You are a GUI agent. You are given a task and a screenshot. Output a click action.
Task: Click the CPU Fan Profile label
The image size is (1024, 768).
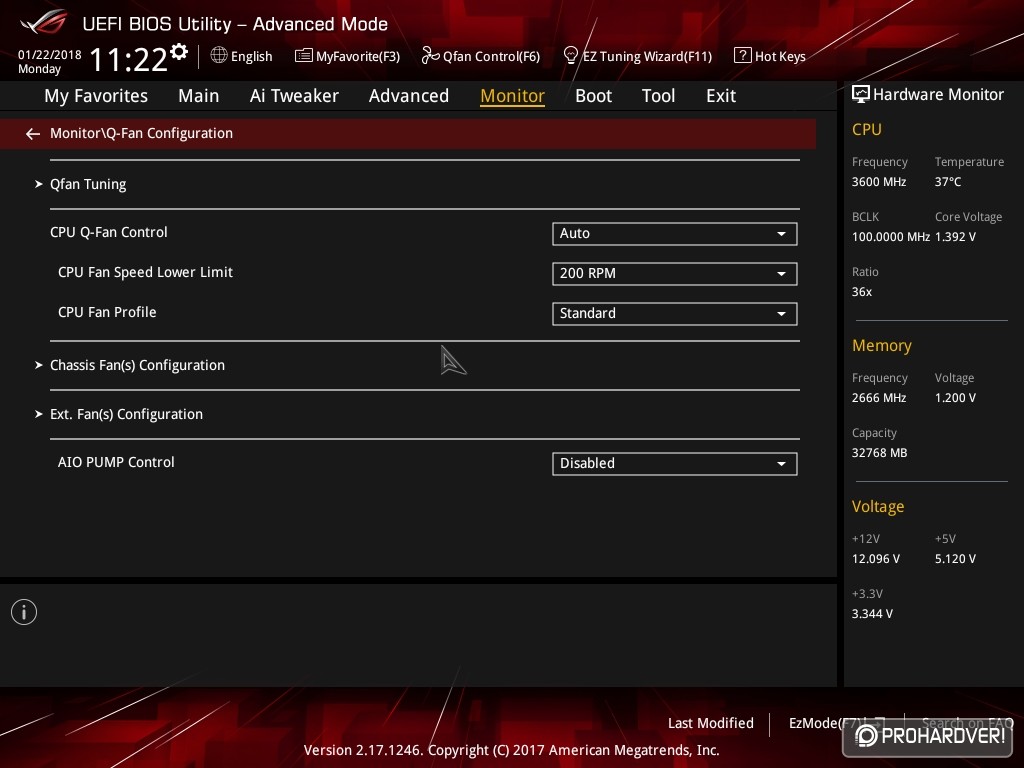107,312
